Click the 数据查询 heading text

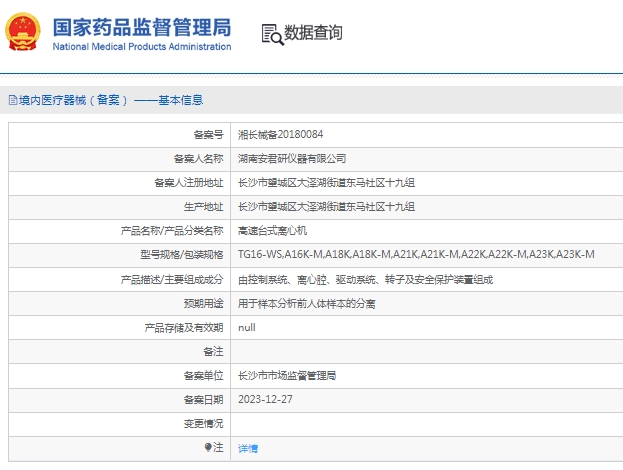[313, 33]
